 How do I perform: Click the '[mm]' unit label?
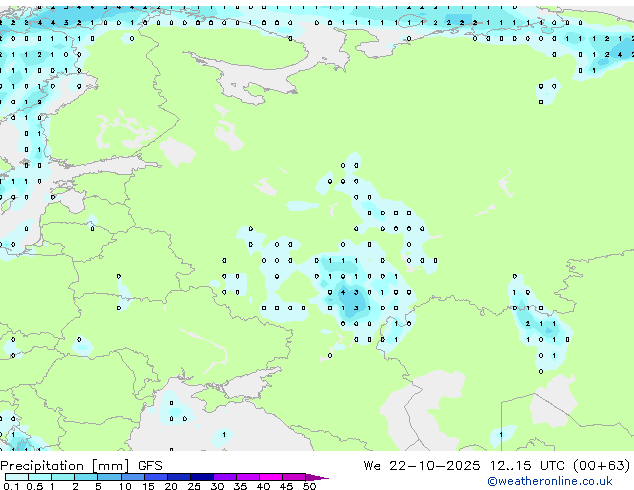point(111,466)
